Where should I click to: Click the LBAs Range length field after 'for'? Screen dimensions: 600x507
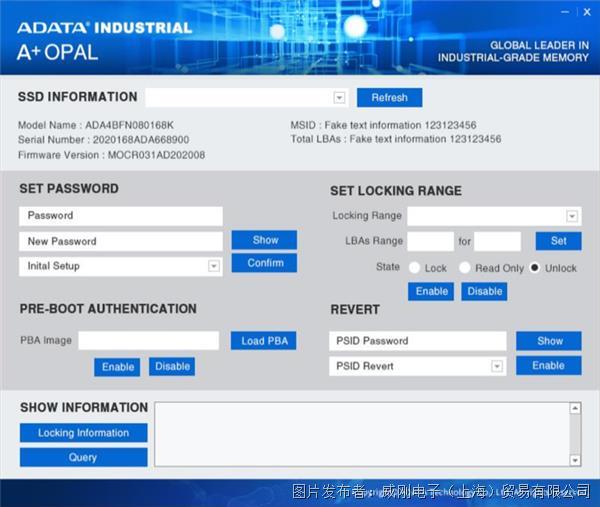coord(497,241)
